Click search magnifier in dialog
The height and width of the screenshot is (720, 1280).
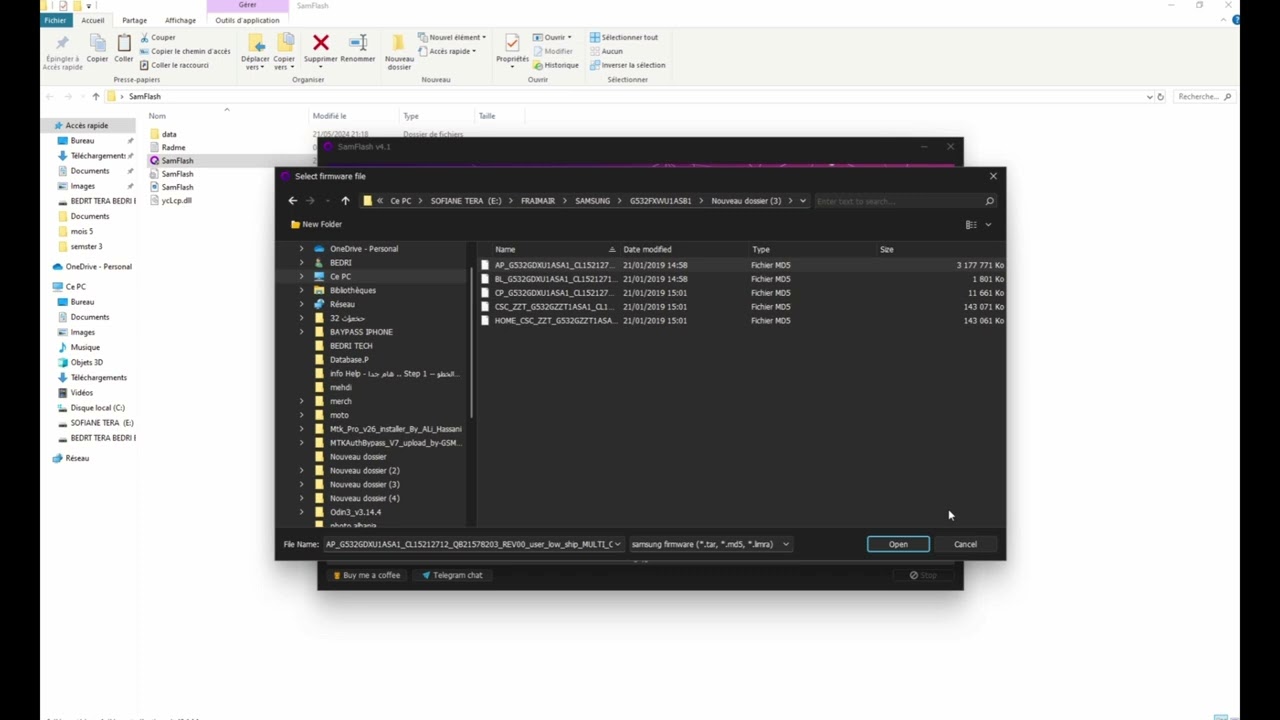coord(990,201)
